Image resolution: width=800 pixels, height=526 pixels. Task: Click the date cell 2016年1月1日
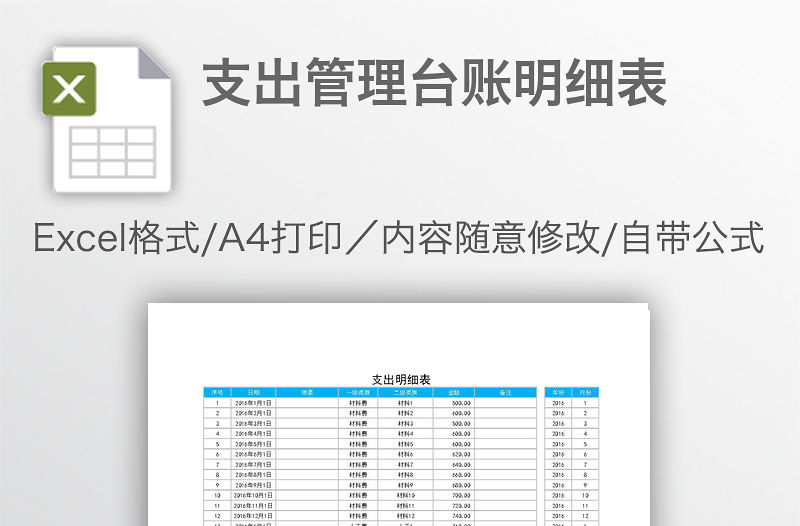click(254, 403)
